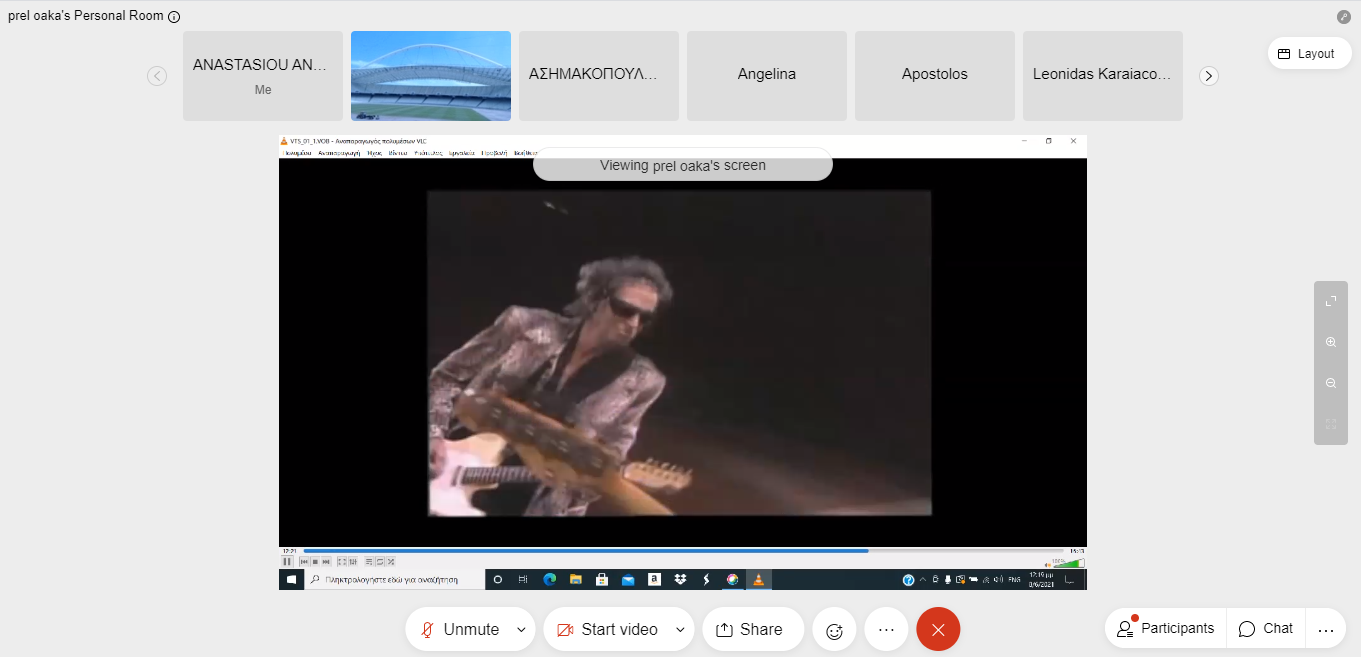
Task: Open the Windows Start button in shared screen
Action: pyautogui.click(x=291, y=579)
